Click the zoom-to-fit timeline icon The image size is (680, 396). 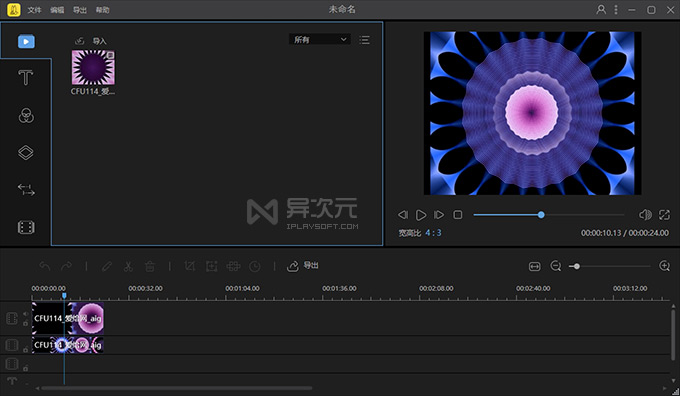coord(535,266)
